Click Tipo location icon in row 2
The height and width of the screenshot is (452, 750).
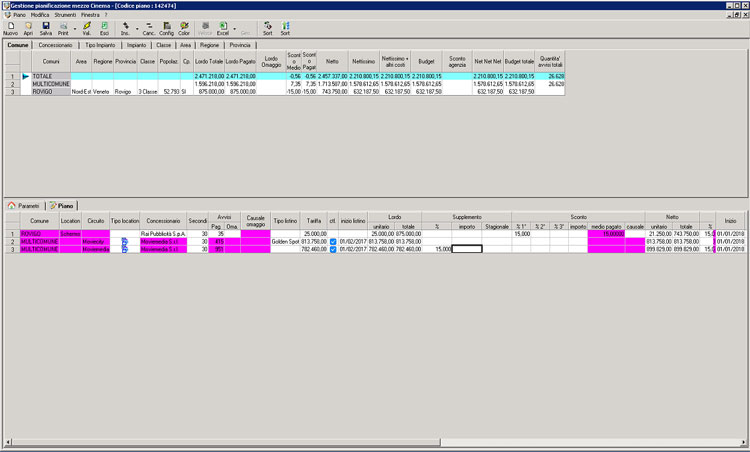pyautogui.click(x=125, y=242)
